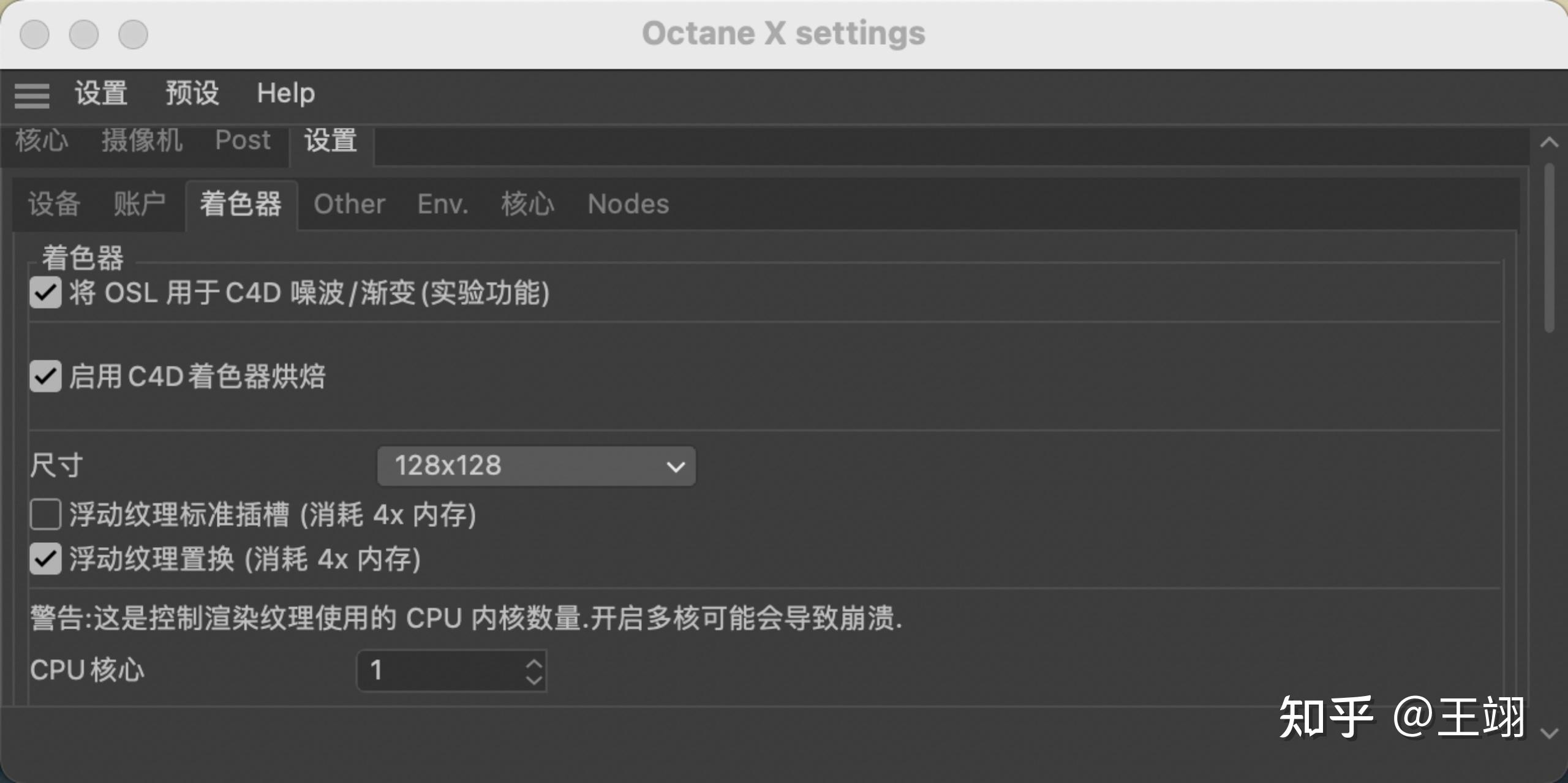Enable 浮动纹理标准插槽 checkbox

(x=45, y=514)
